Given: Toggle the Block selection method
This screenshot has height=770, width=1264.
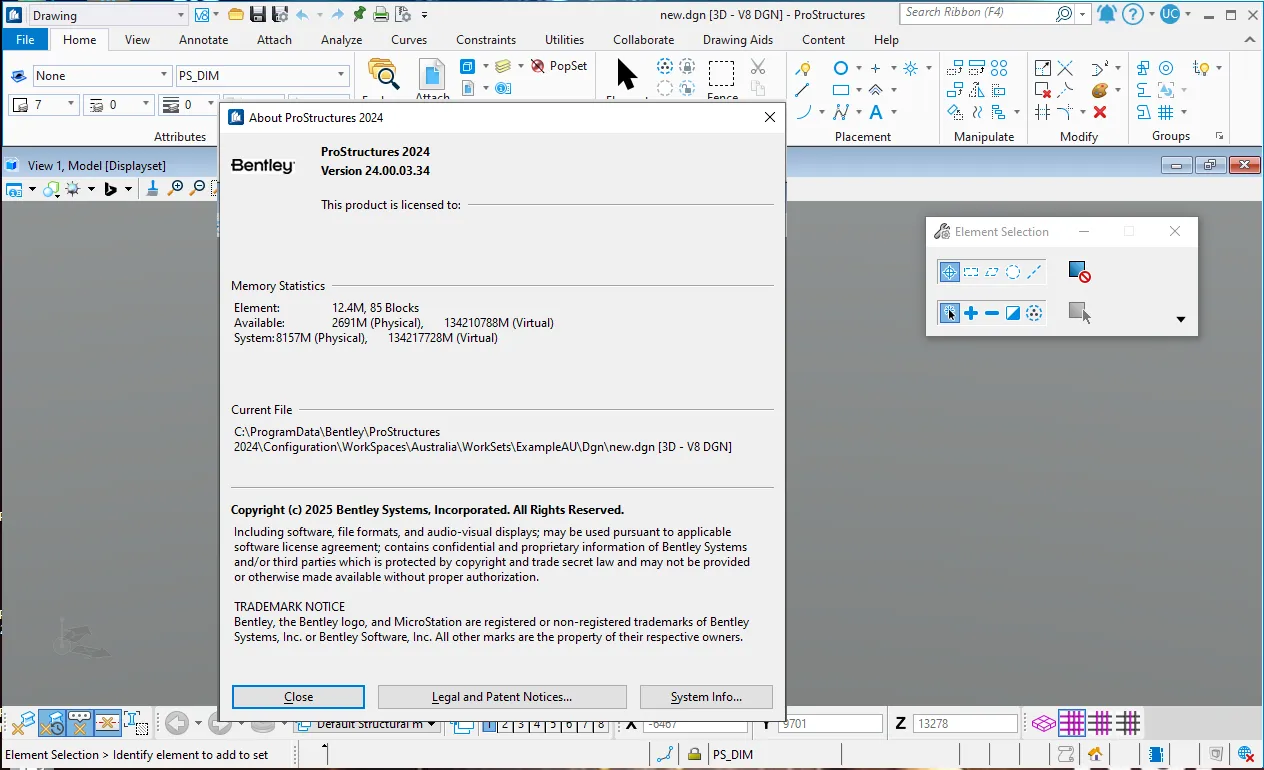Looking at the screenshot, I should [971, 272].
